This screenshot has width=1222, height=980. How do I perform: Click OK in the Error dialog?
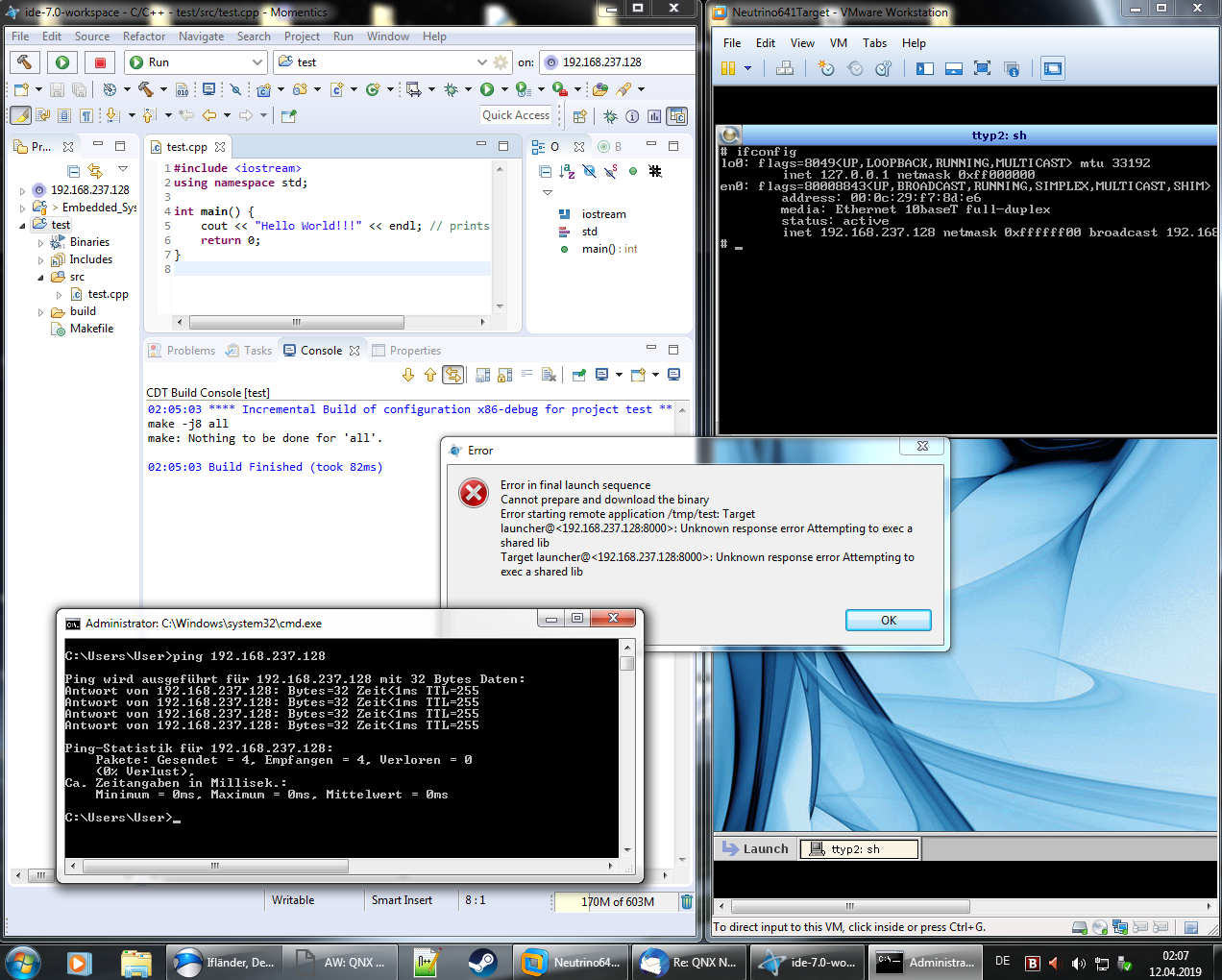tap(888, 621)
